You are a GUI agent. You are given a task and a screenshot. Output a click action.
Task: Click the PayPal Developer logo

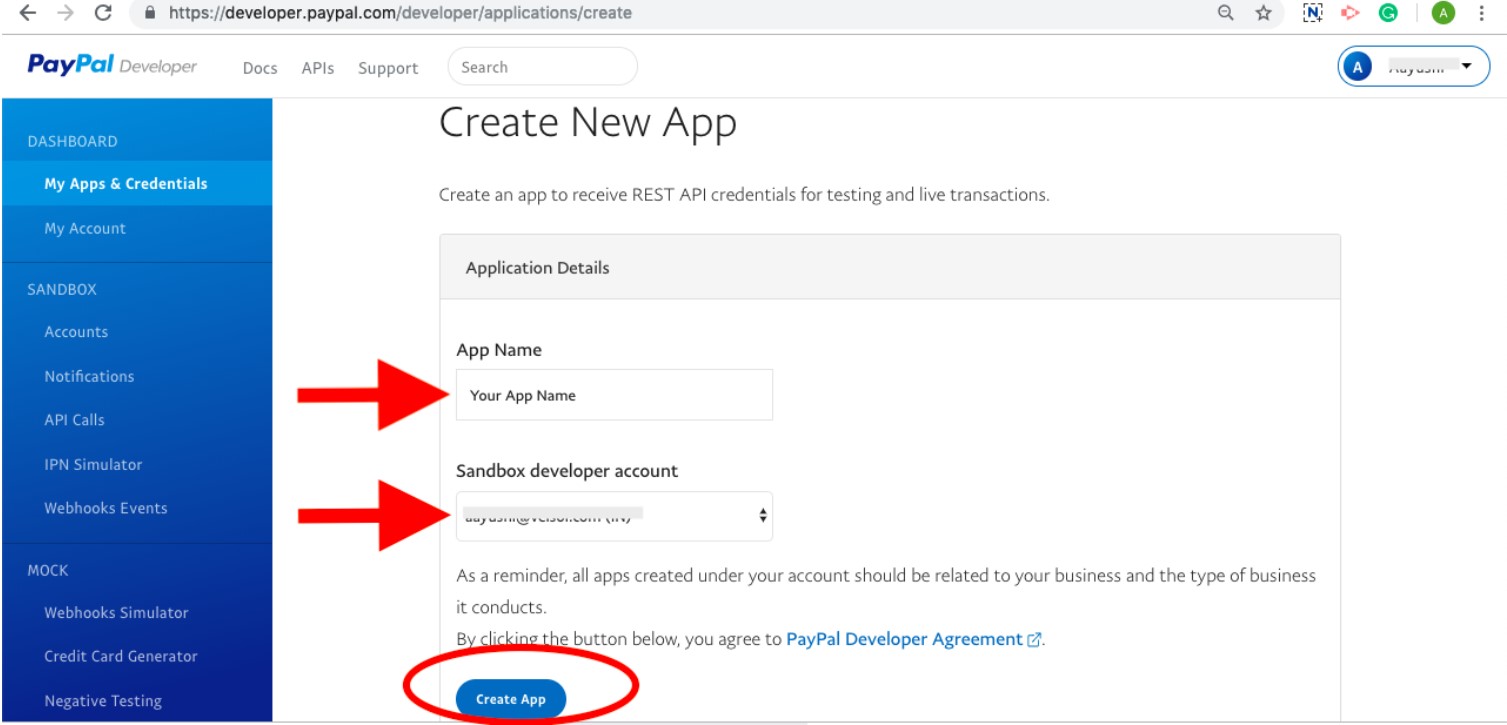click(x=112, y=66)
